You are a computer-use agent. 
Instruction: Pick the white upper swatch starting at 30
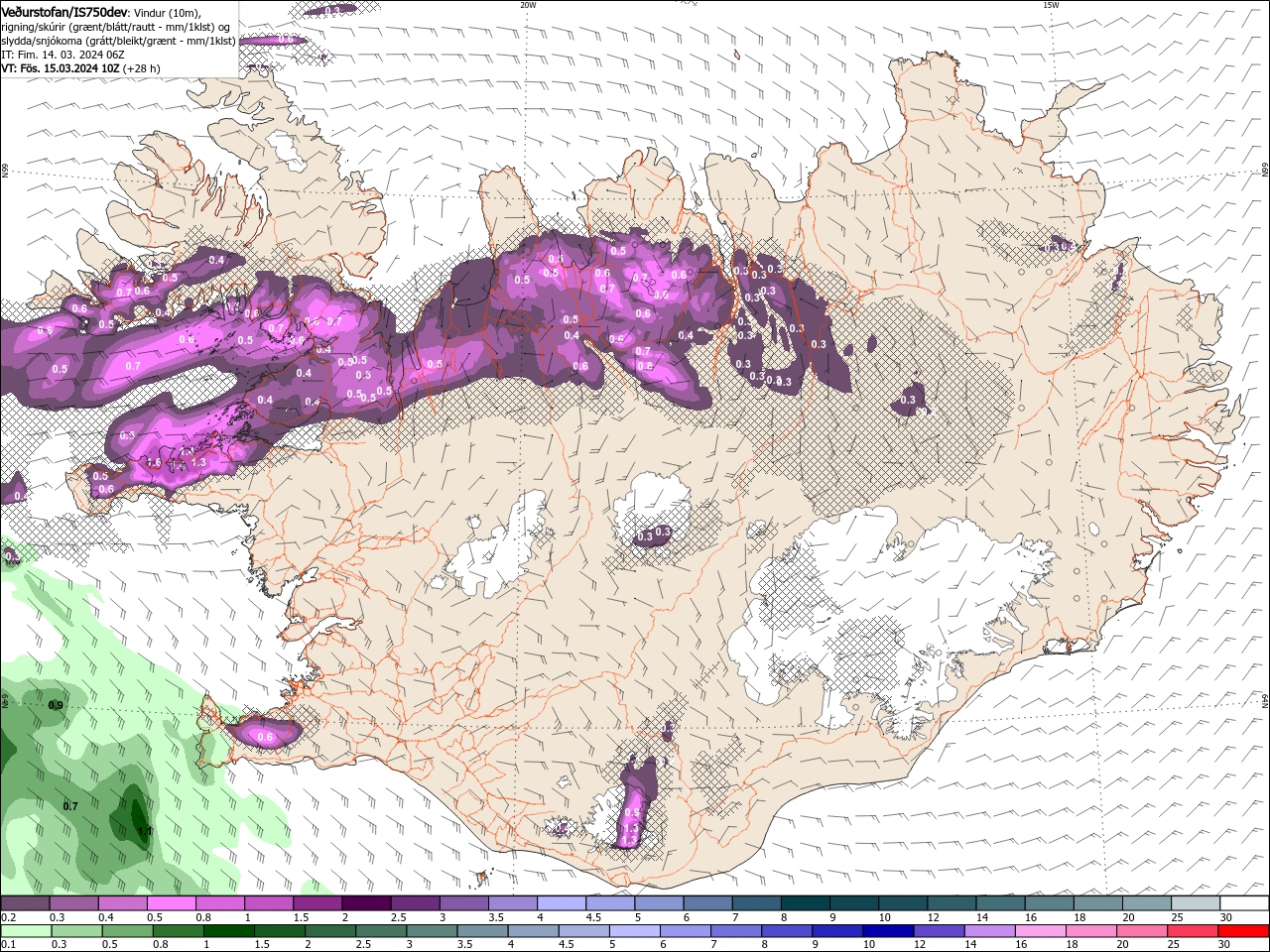[1244, 903]
